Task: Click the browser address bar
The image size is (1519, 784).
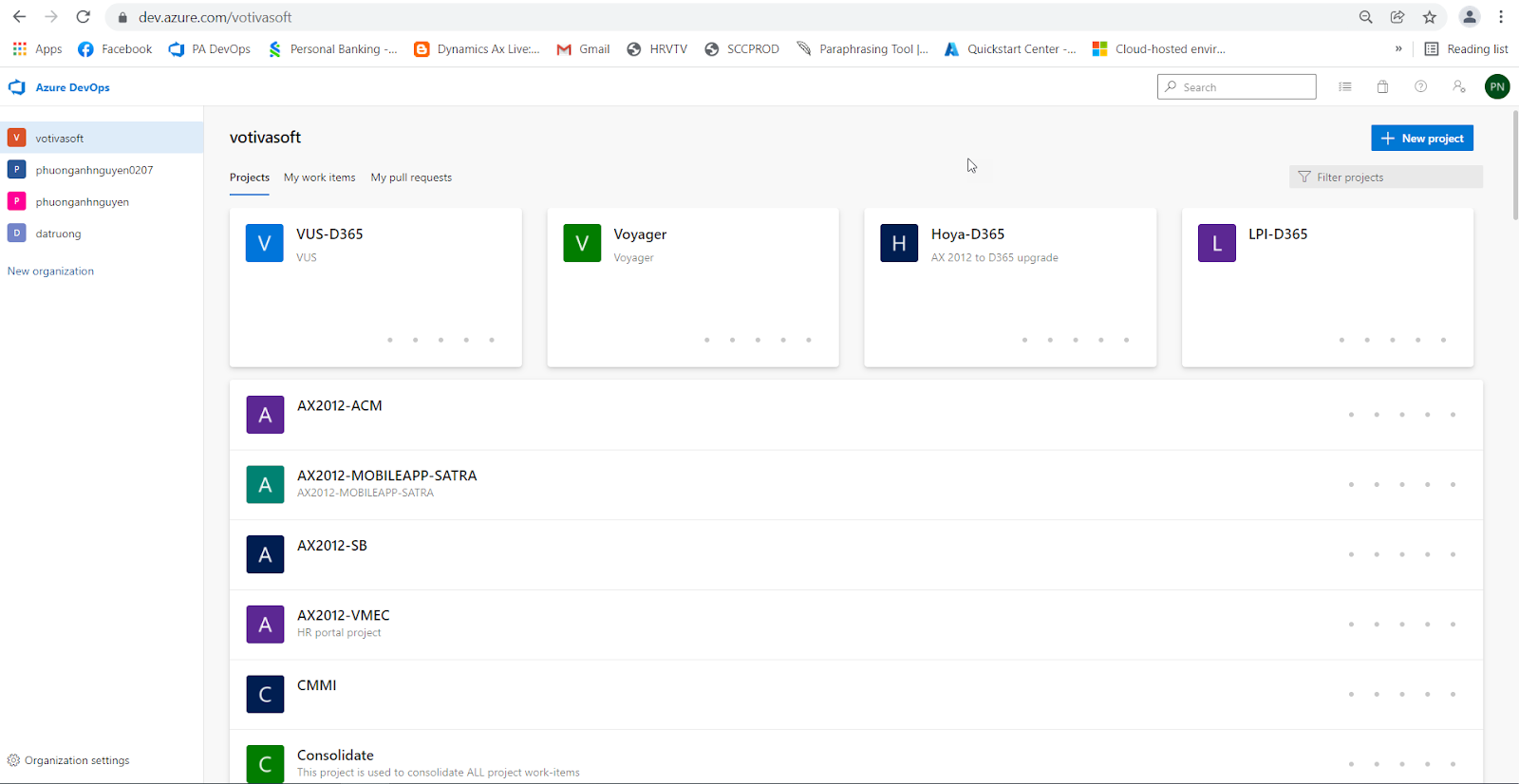Action: point(731,17)
